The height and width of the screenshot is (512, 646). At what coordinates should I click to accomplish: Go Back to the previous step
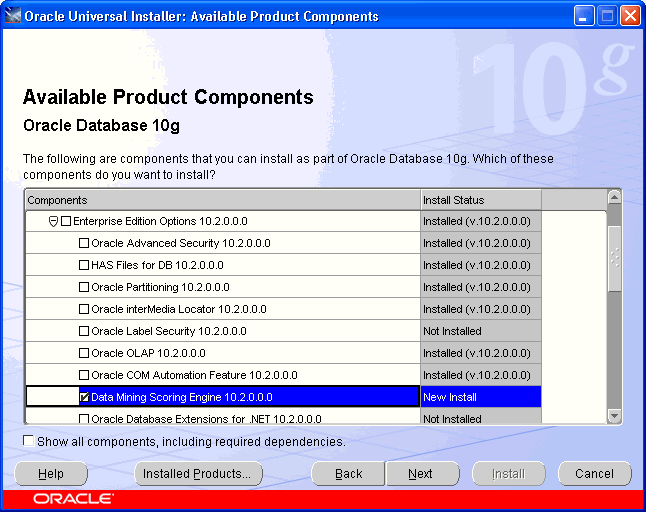348,474
